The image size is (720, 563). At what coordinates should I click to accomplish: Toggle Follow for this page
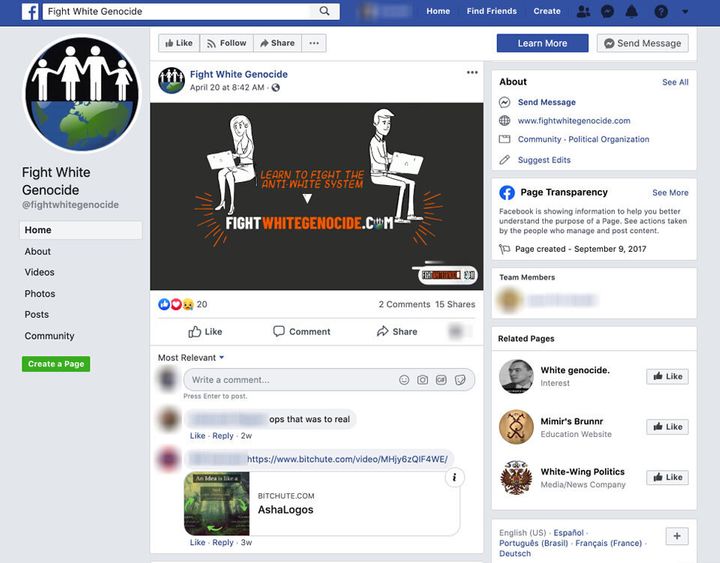coord(226,43)
